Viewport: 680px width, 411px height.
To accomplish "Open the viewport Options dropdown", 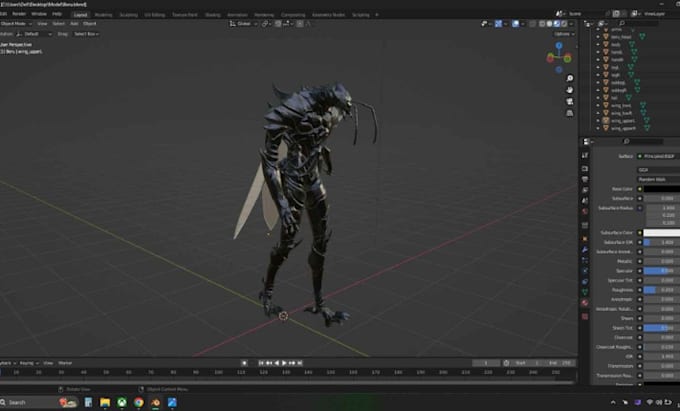I will pos(564,34).
